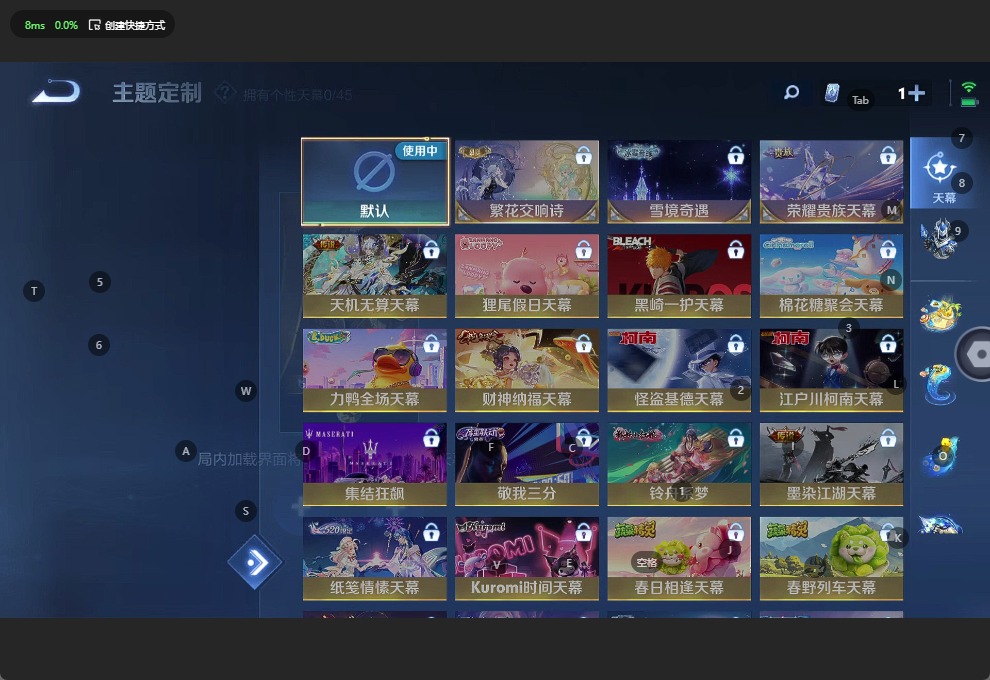
Task: Click the lock icon on 荣耀贵族天幕
Action: tap(888, 155)
